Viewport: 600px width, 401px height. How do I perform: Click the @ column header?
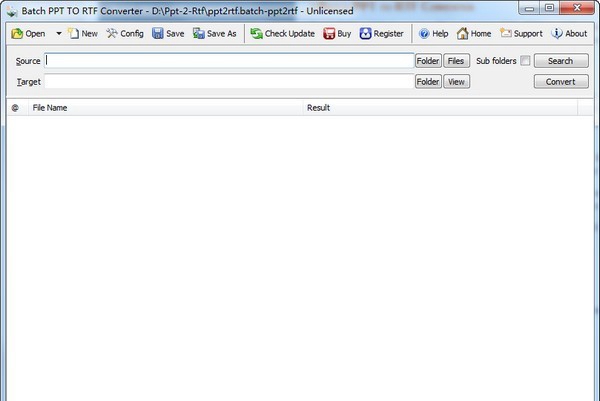[x=18, y=108]
